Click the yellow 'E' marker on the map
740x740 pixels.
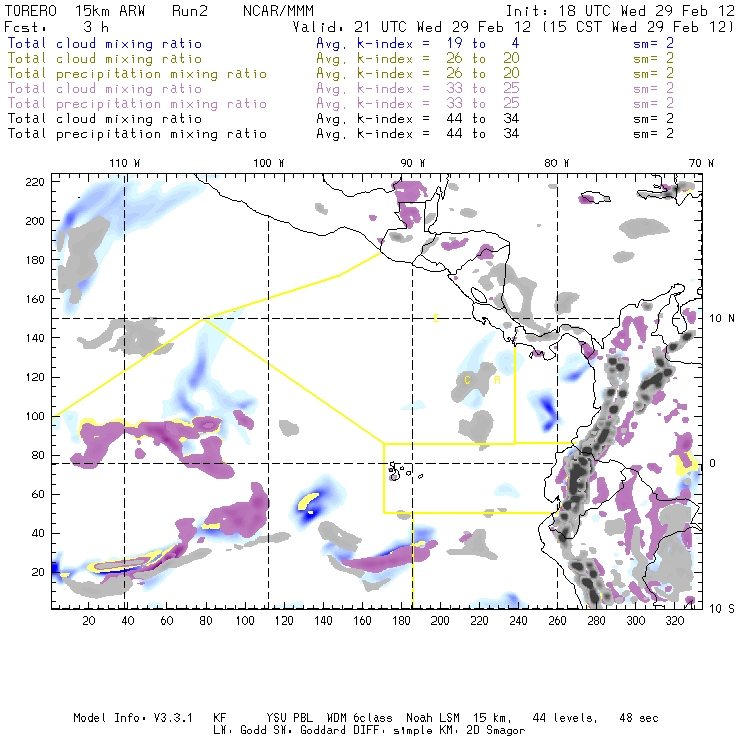click(x=437, y=319)
